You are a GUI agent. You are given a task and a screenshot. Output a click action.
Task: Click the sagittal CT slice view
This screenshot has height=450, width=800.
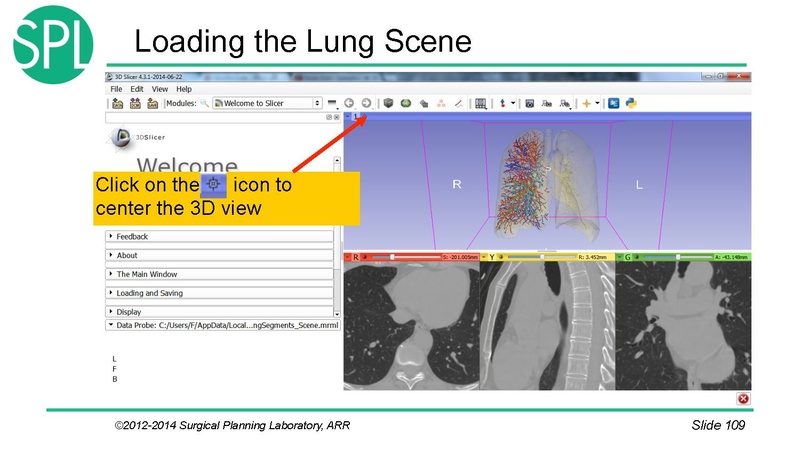coord(547,326)
